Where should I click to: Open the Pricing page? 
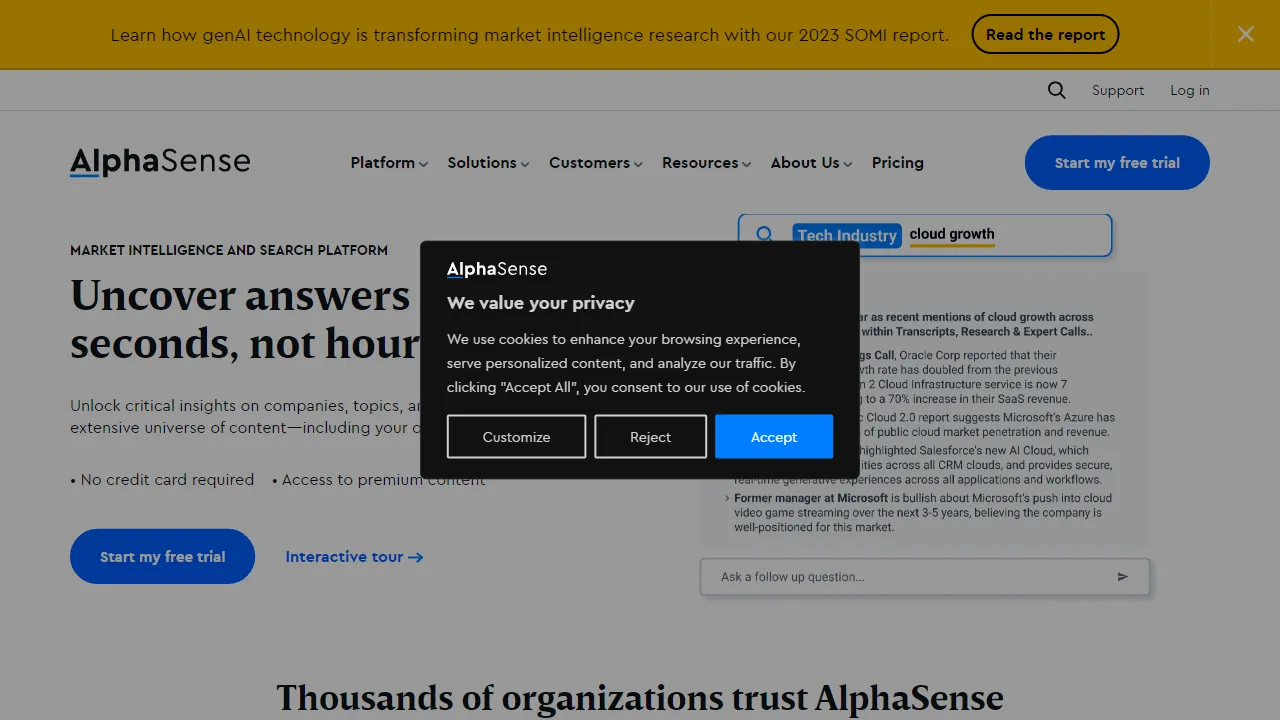[x=898, y=162]
